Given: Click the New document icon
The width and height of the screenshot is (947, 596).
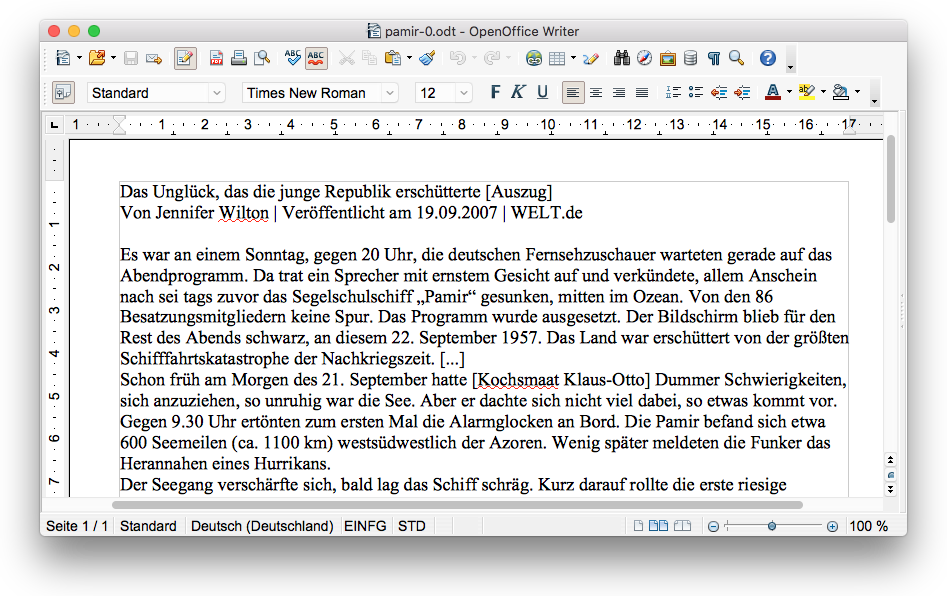Looking at the screenshot, I should [x=63, y=58].
